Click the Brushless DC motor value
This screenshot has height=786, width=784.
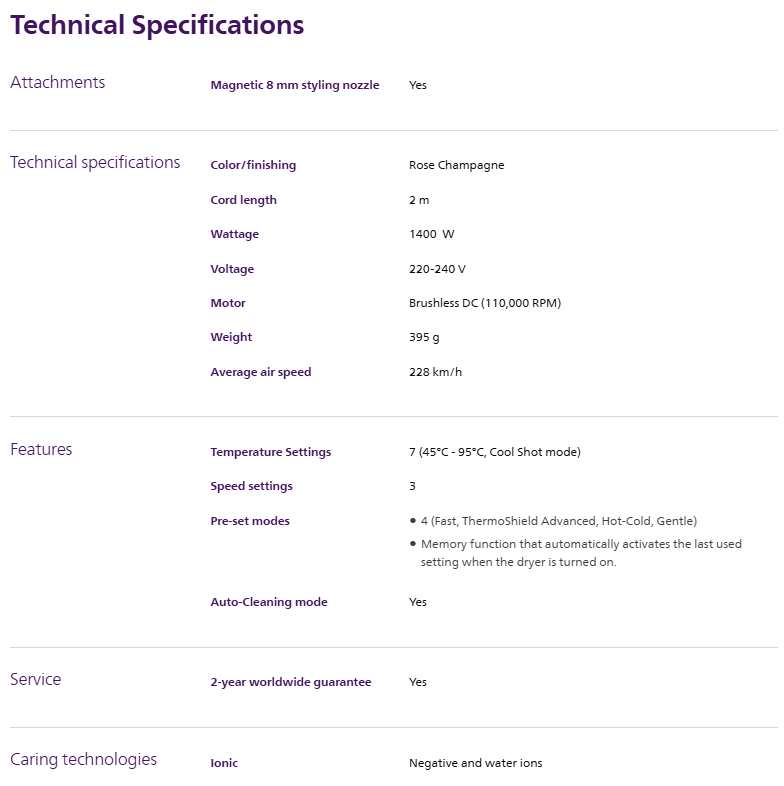click(x=485, y=303)
